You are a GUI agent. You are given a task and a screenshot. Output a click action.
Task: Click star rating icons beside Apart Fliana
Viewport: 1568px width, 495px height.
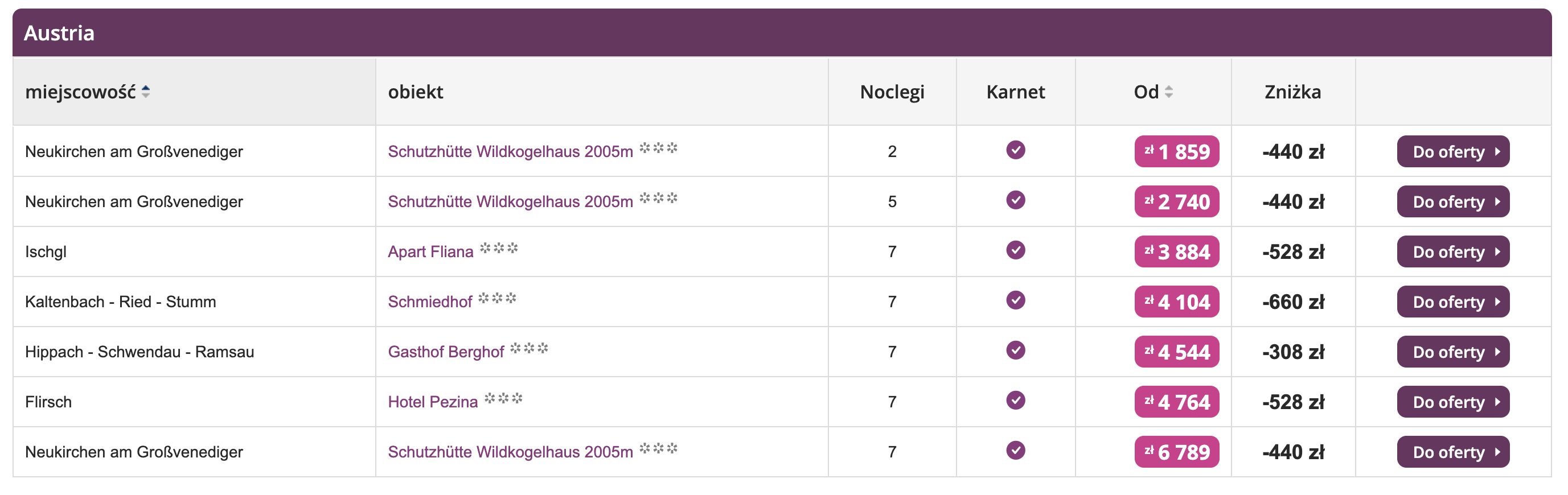coord(499,248)
